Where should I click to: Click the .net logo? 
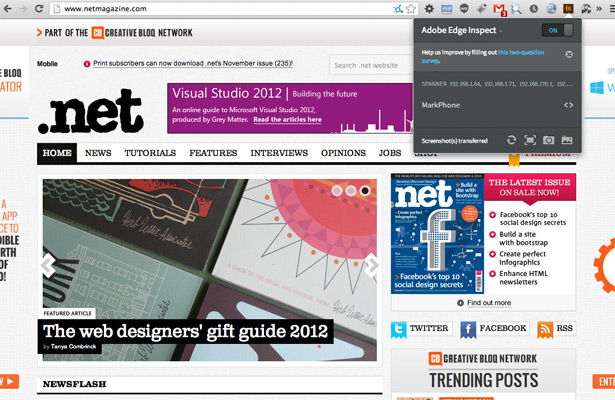click(x=91, y=111)
